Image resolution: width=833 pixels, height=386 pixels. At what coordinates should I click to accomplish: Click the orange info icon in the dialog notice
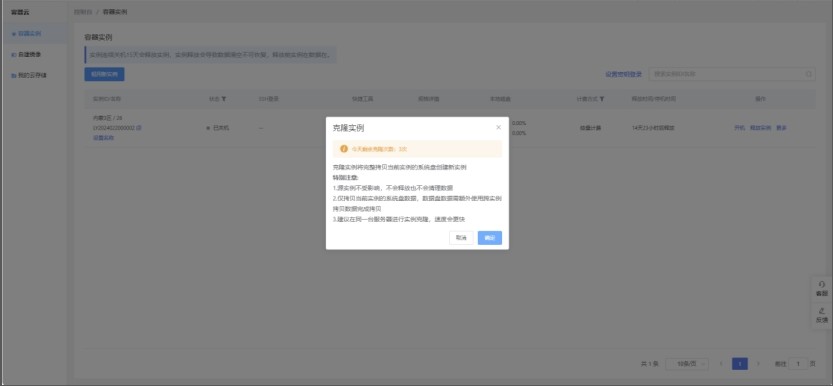tap(344, 149)
